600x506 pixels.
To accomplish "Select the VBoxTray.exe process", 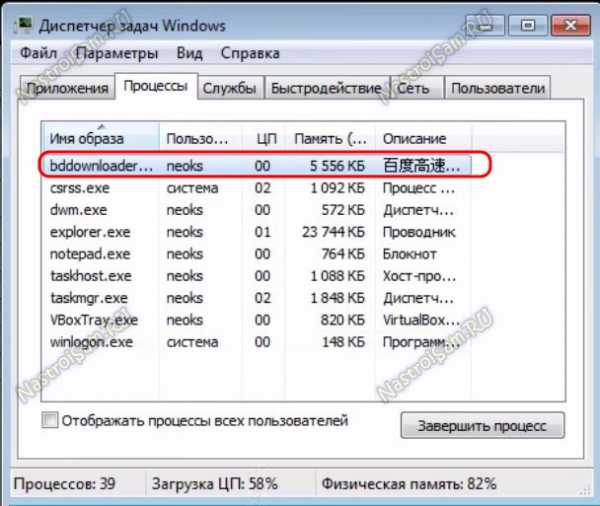I will [x=256, y=320].
